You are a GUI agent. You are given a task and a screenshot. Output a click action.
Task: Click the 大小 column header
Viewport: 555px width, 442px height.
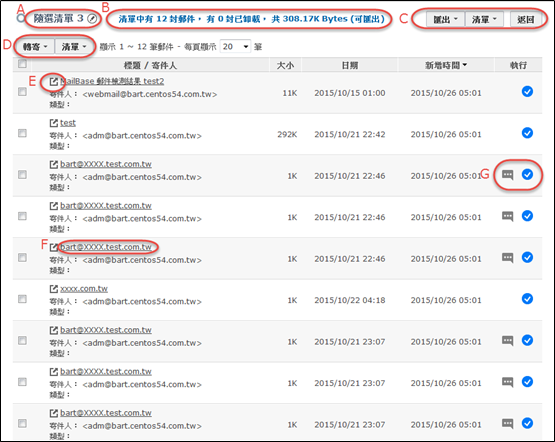click(285, 65)
